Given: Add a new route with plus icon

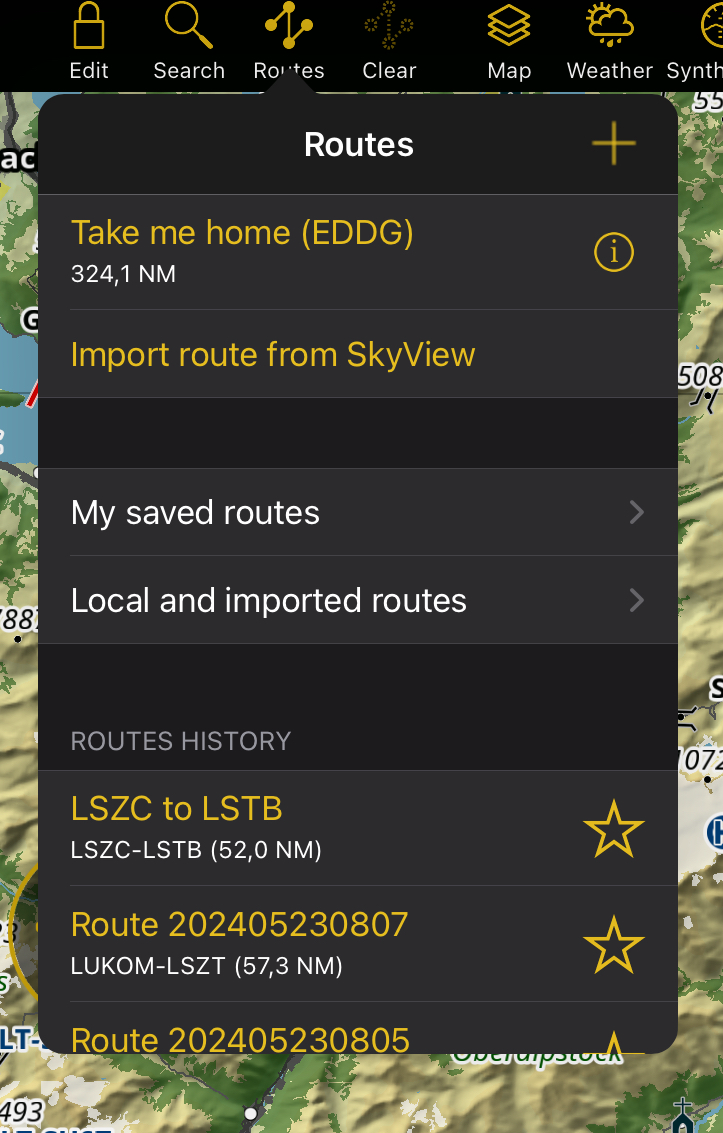Looking at the screenshot, I should tap(614, 143).
